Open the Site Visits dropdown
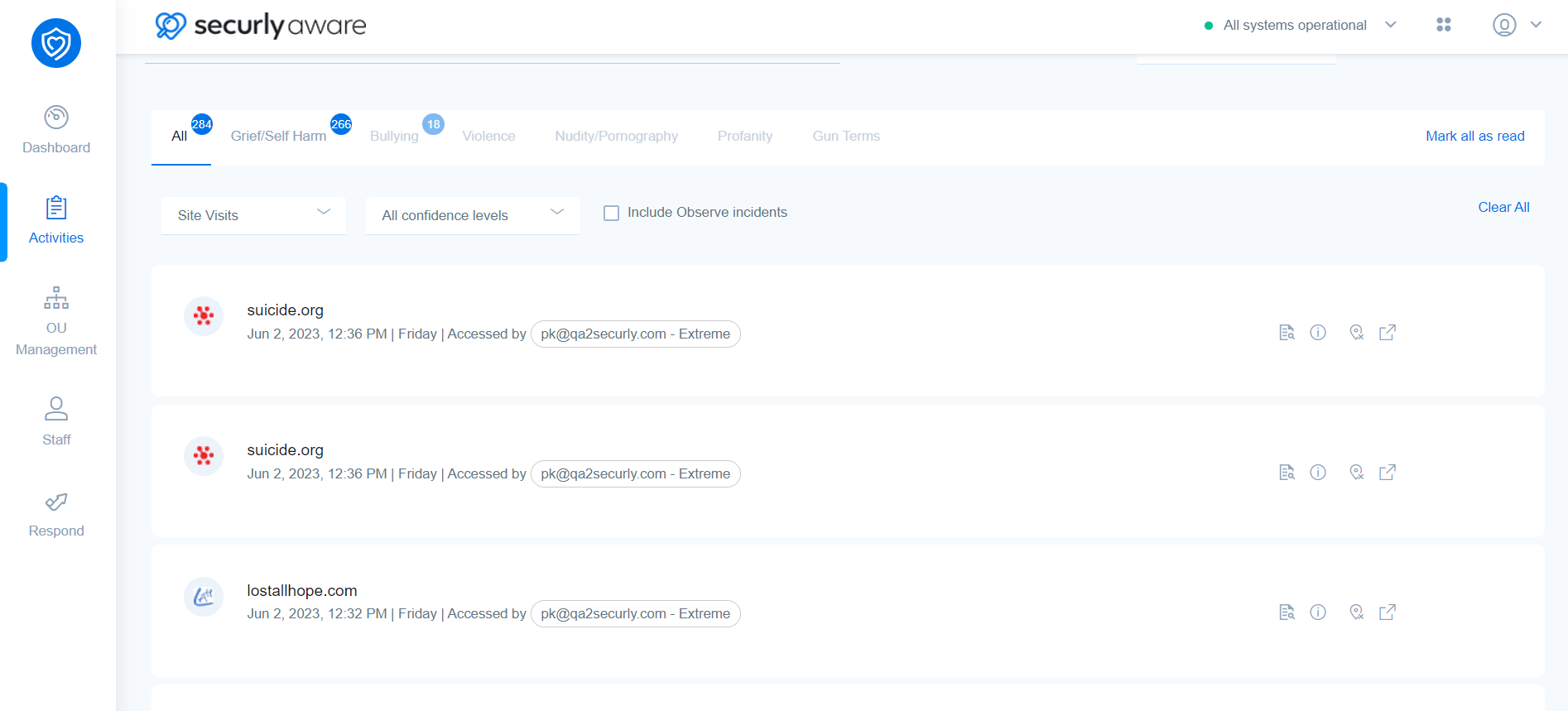Viewport: 1568px width, 711px height. pyautogui.click(x=254, y=215)
